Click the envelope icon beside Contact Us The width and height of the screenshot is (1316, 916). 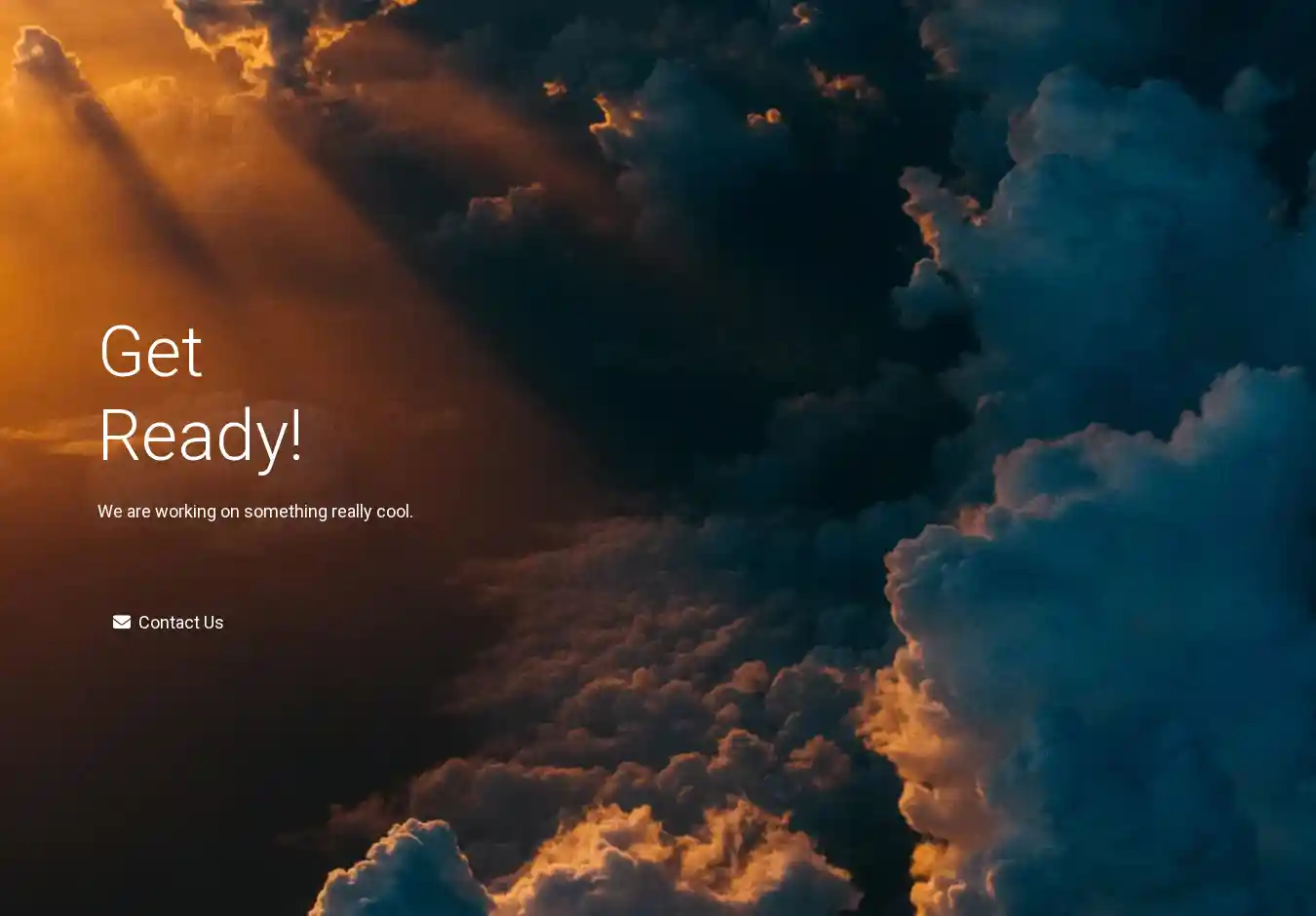coord(122,622)
